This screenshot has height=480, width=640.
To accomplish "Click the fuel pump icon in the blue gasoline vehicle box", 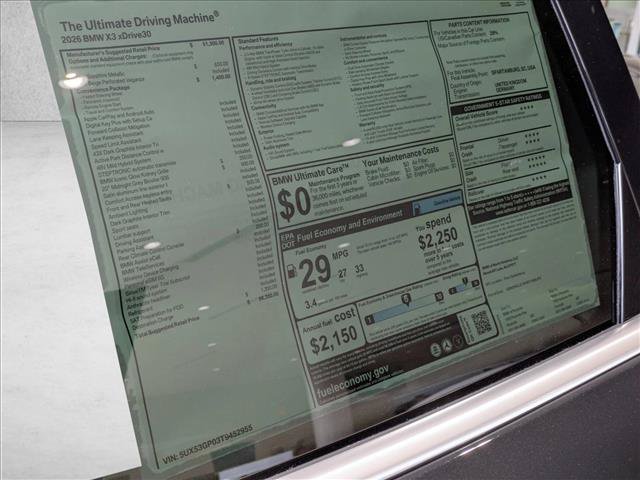I will point(417,210).
